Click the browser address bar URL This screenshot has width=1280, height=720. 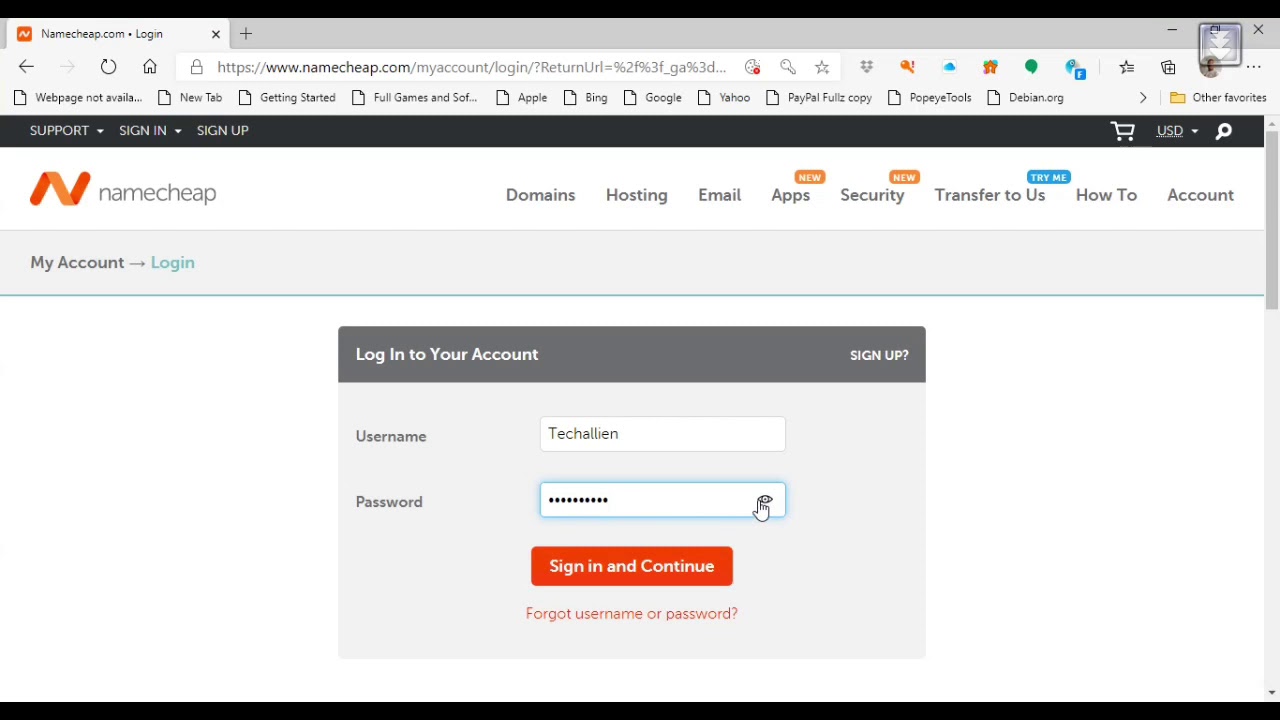coord(471,67)
